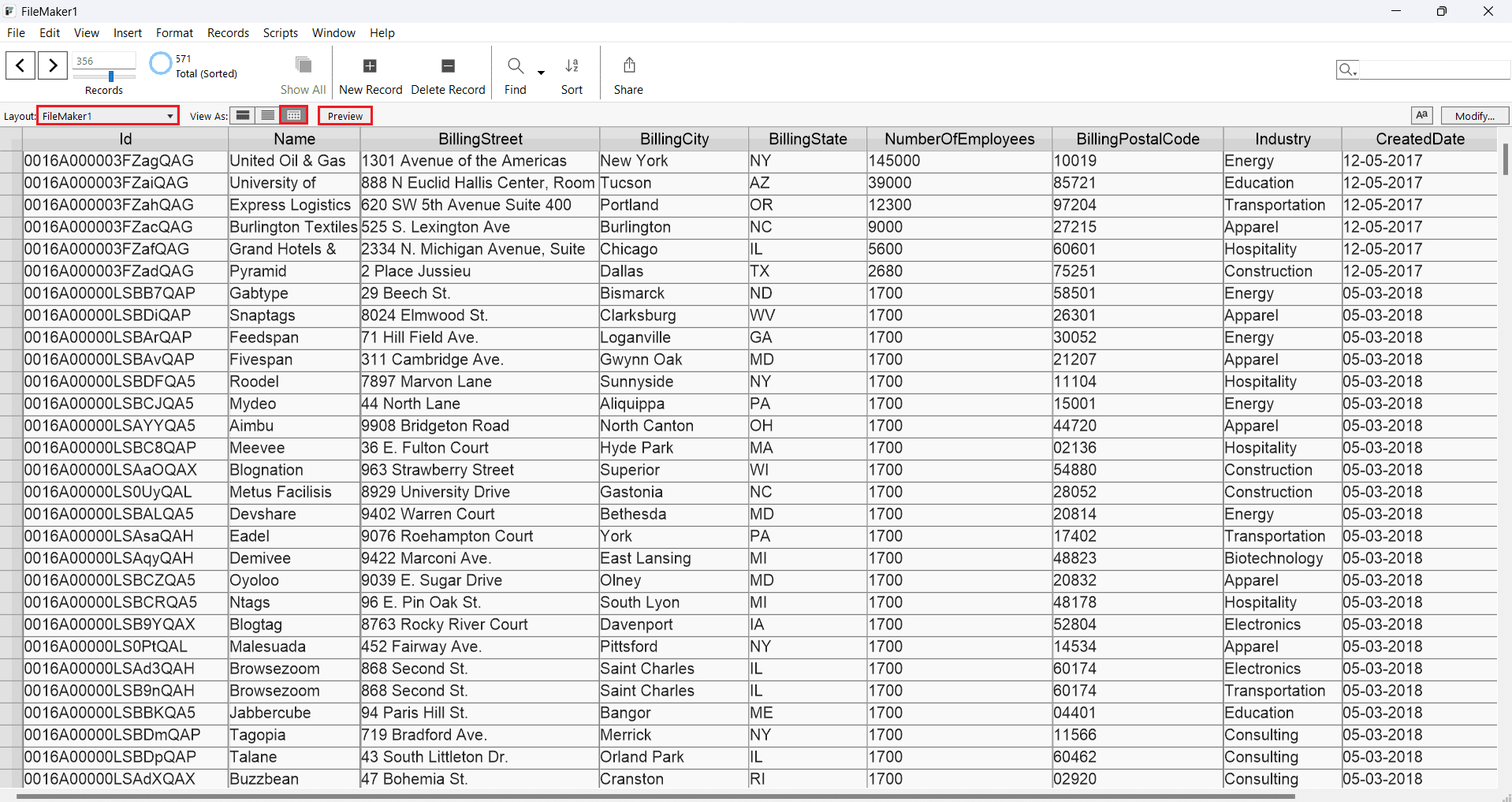The height and width of the screenshot is (802, 1512).
Task: Switch to Table view
Action: click(294, 116)
